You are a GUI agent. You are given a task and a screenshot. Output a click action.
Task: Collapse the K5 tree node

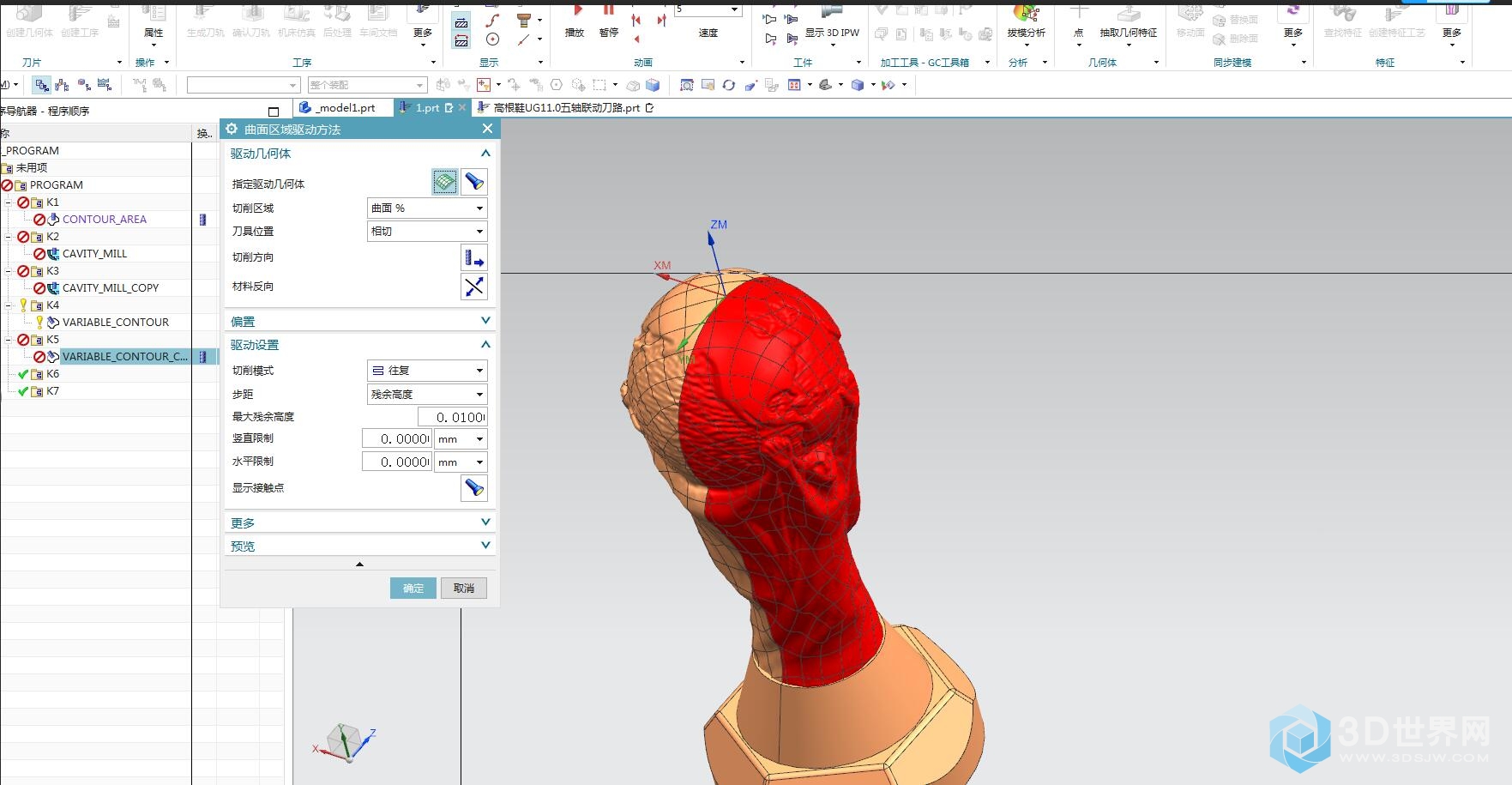(9, 340)
